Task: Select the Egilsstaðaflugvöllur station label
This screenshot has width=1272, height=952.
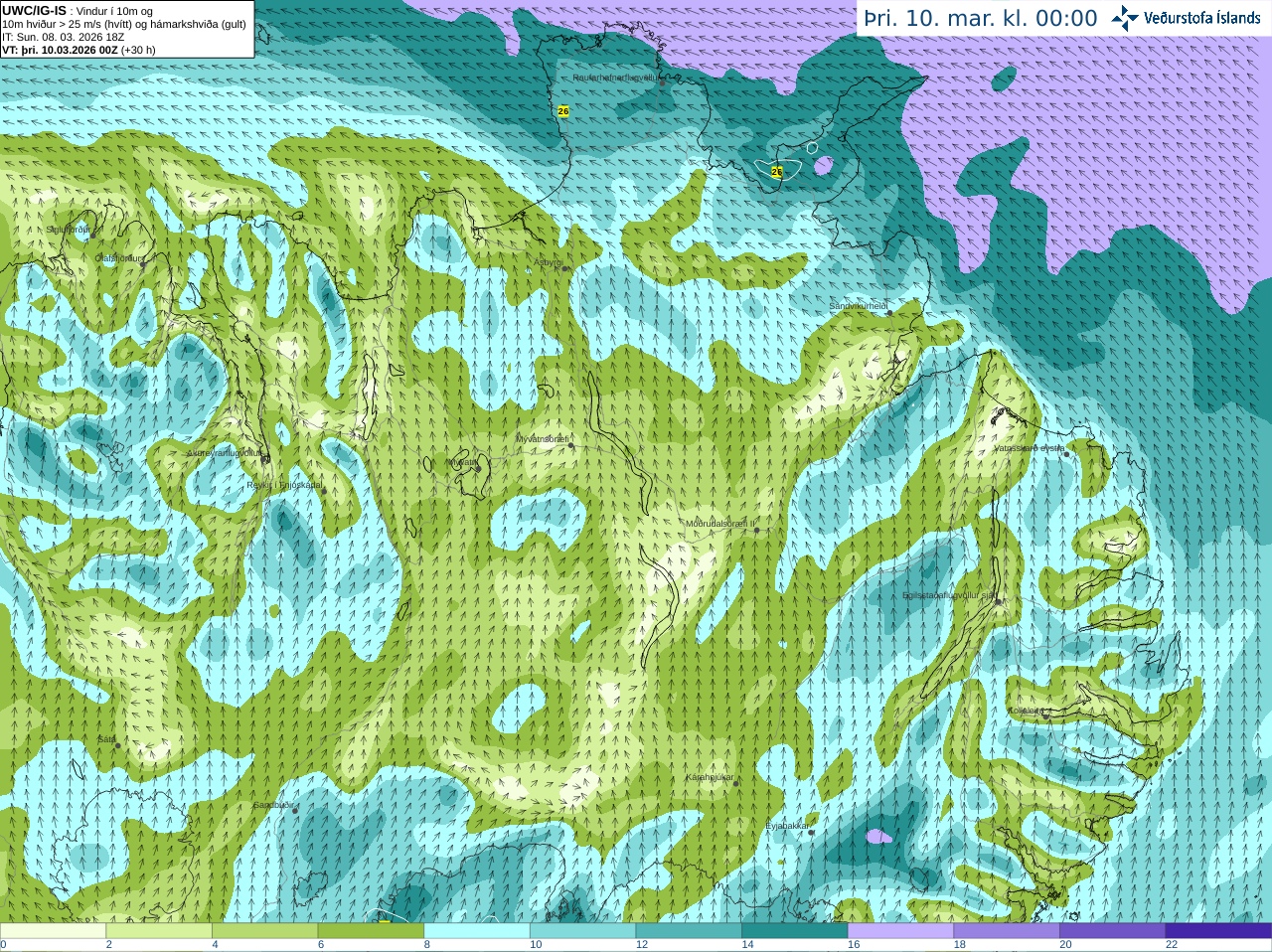Action: [948, 595]
